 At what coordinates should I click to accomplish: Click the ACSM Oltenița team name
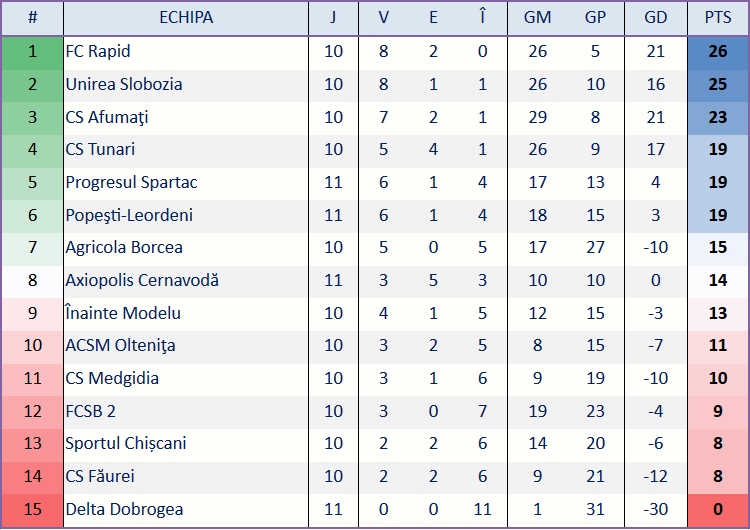click(x=121, y=345)
